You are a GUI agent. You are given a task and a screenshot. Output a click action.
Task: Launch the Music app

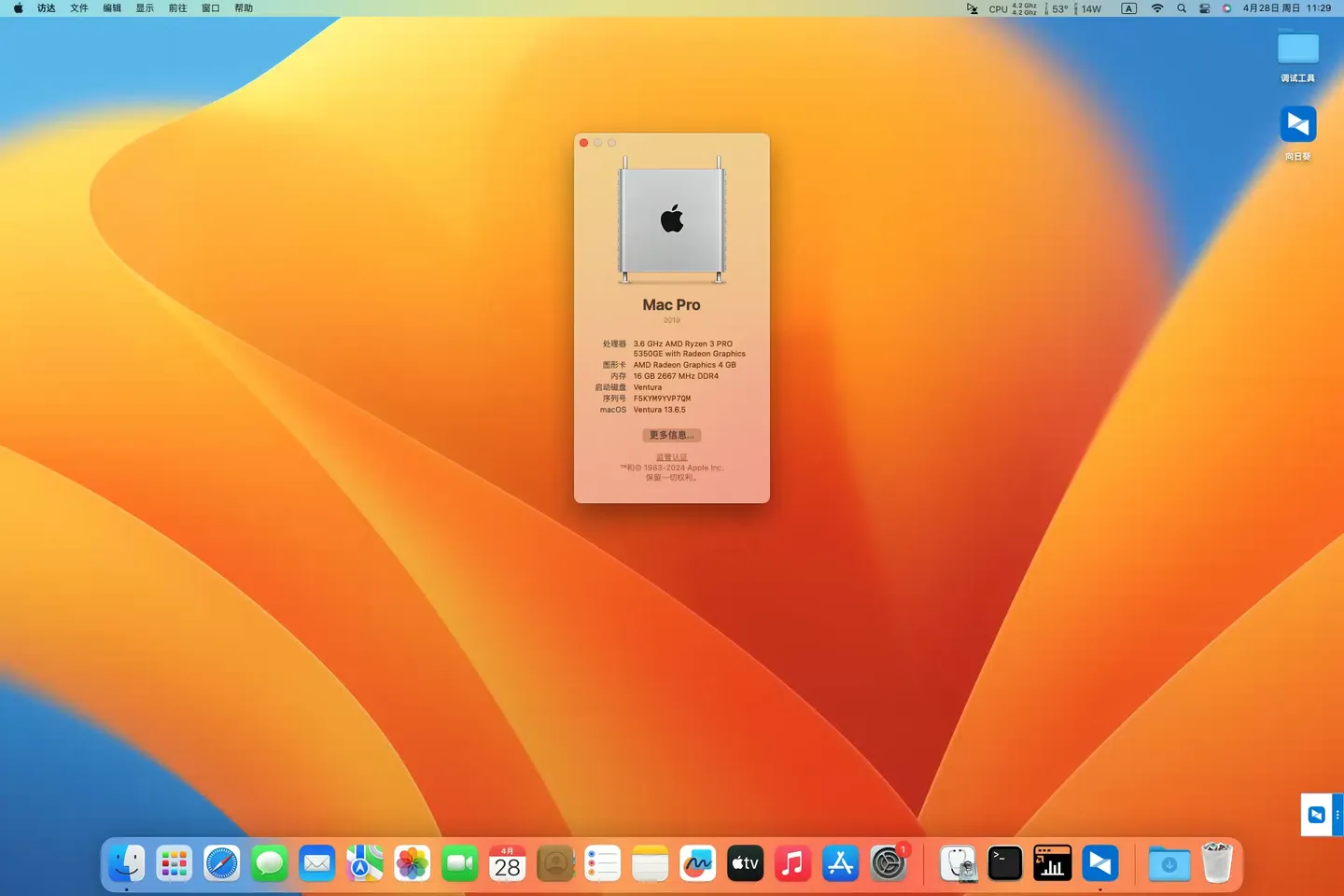[x=792, y=863]
